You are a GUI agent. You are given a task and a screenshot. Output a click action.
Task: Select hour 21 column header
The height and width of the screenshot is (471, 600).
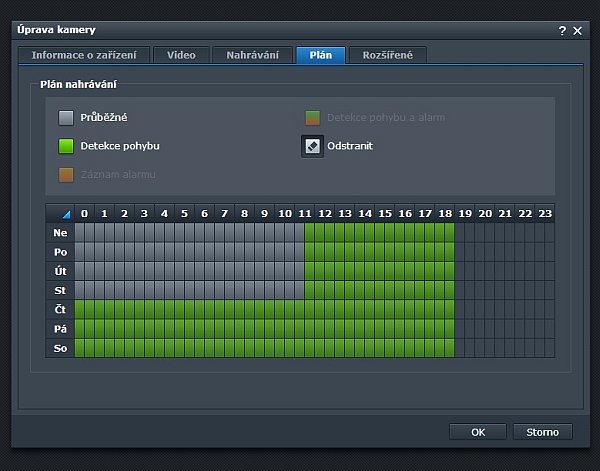click(x=505, y=213)
